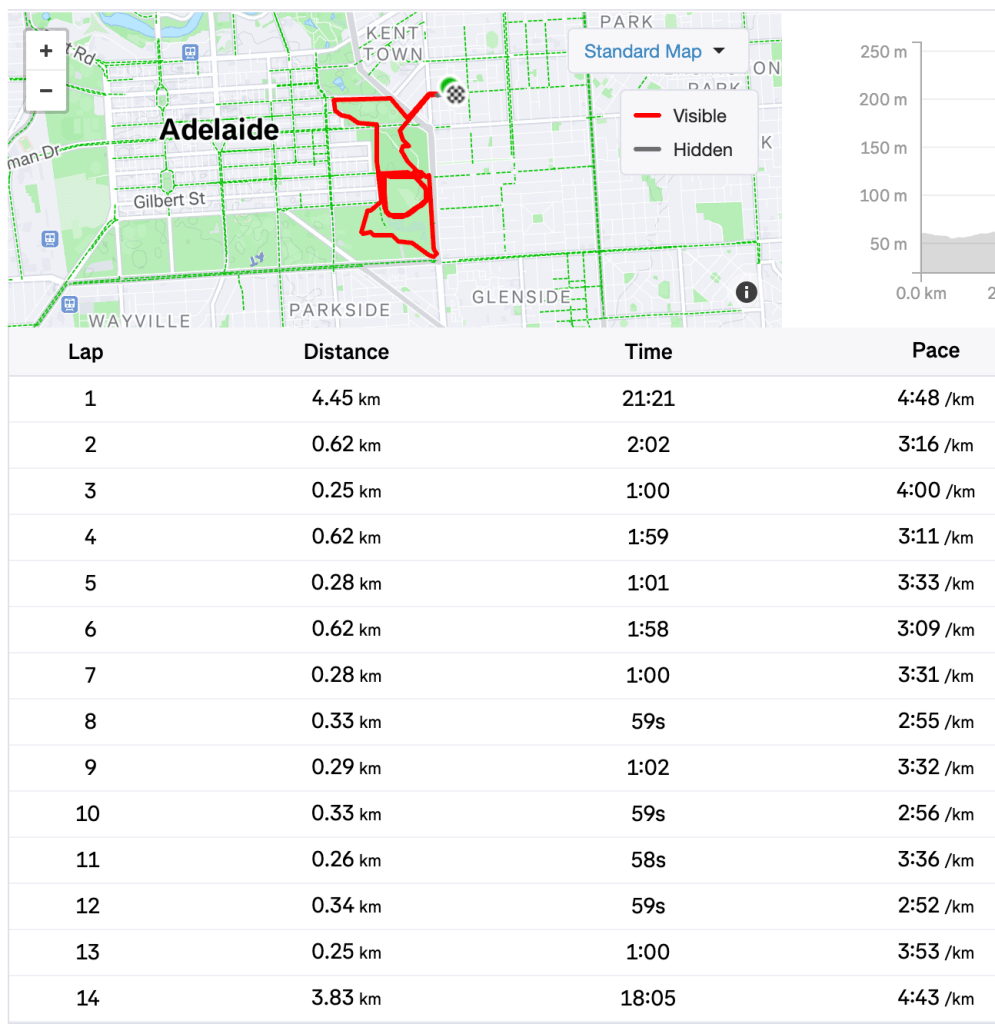
Task: Click the transit stop icon above Wayville
Action: pyautogui.click(x=70, y=304)
